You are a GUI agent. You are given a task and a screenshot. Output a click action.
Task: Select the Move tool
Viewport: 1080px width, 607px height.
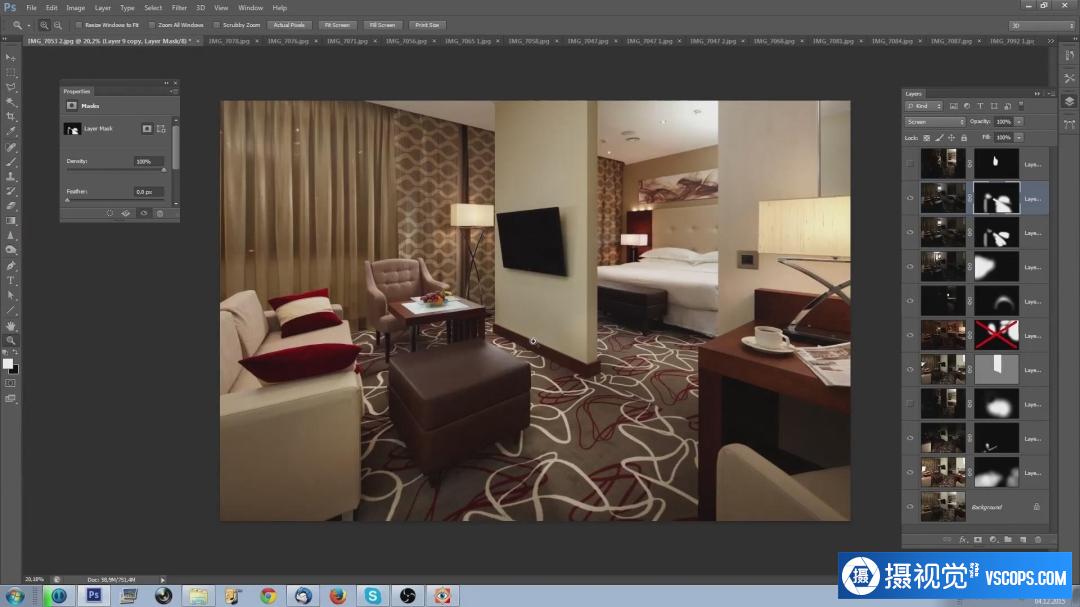coord(10,57)
